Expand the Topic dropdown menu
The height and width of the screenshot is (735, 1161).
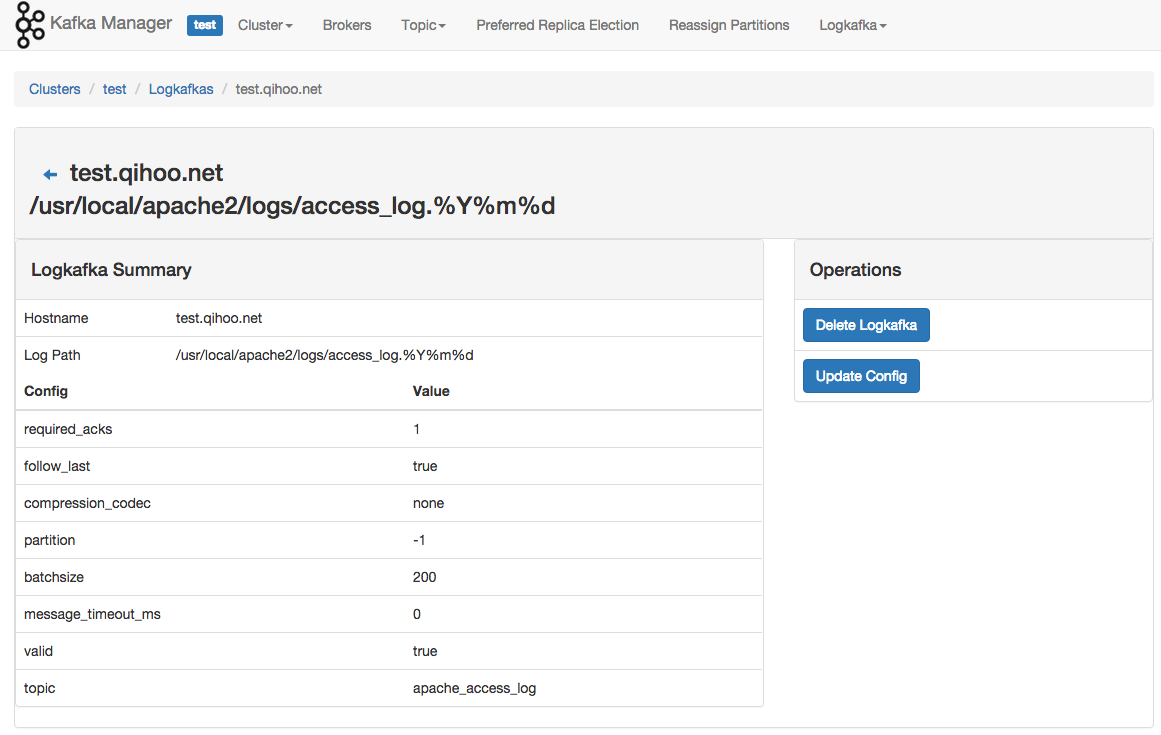(x=424, y=25)
